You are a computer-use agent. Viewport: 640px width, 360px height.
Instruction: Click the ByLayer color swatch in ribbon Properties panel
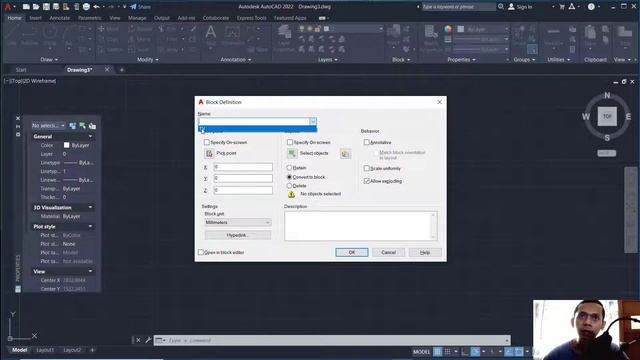461,29
